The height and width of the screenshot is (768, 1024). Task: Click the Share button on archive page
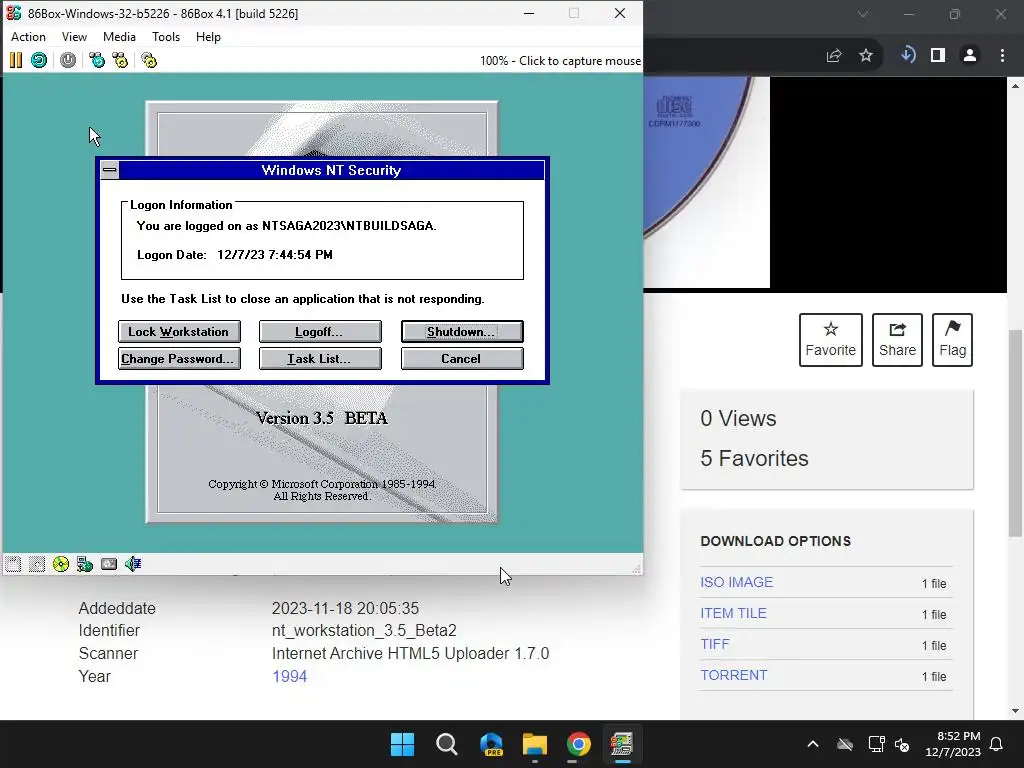pyautogui.click(x=897, y=340)
